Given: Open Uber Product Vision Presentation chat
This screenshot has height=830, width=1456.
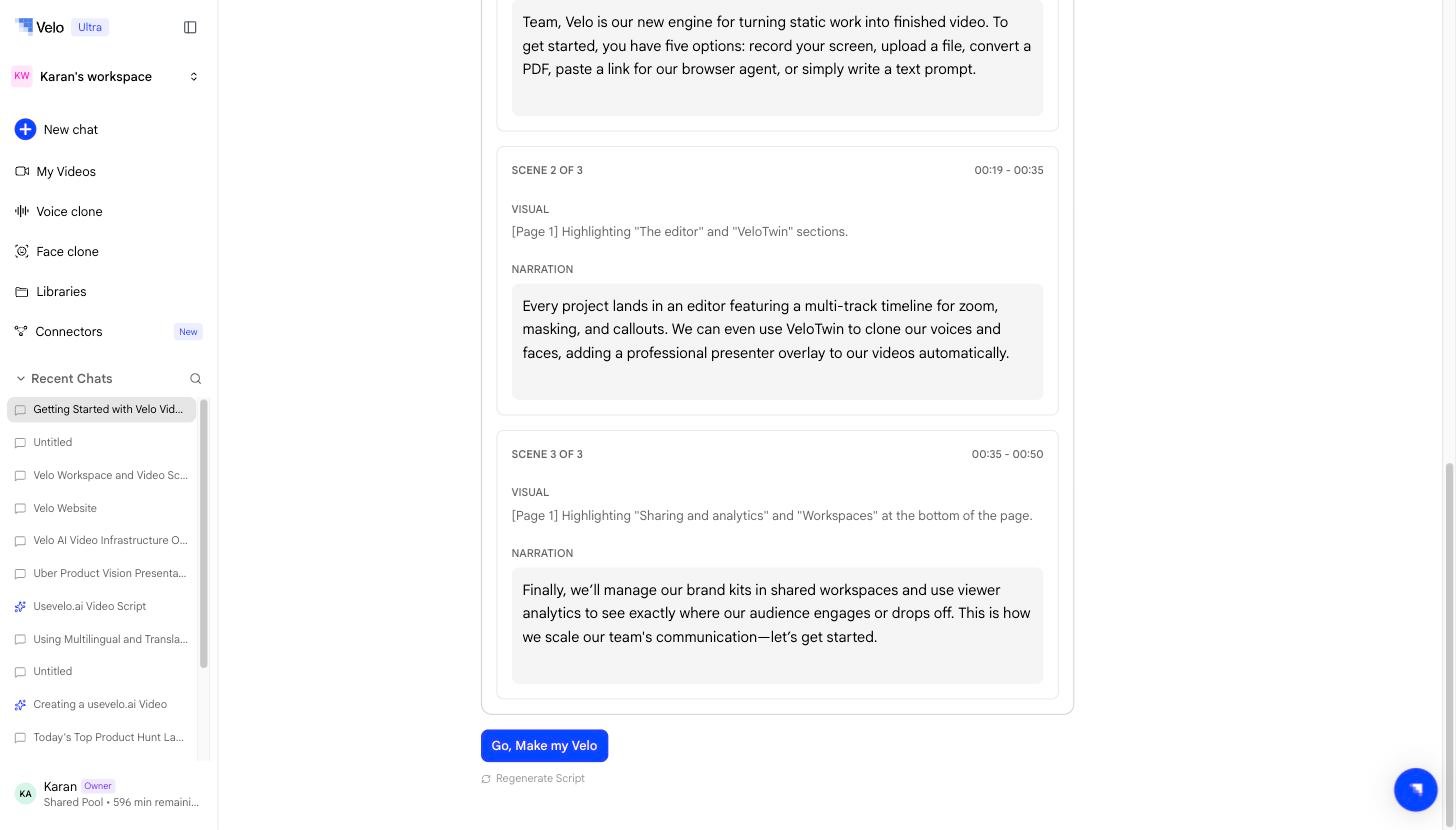Looking at the screenshot, I should tap(102, 574).
